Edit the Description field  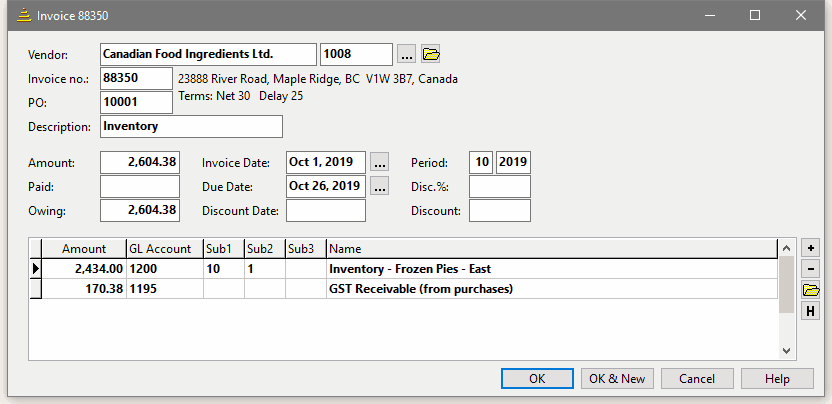click(x=191, y=126)
